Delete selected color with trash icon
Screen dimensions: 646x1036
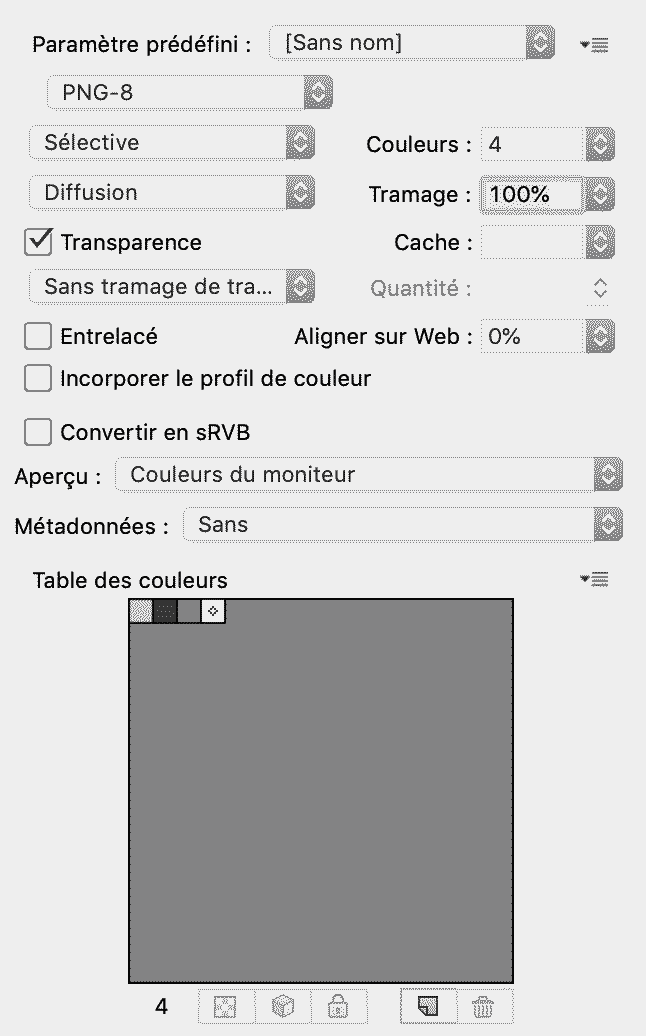[484, 1007]
